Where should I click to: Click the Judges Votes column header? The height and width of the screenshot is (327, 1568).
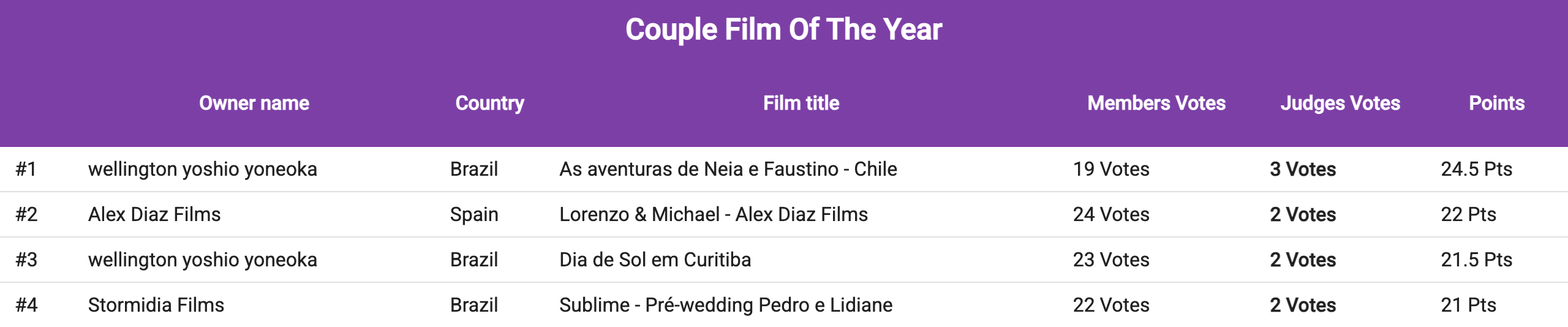tap(1340, 103)
